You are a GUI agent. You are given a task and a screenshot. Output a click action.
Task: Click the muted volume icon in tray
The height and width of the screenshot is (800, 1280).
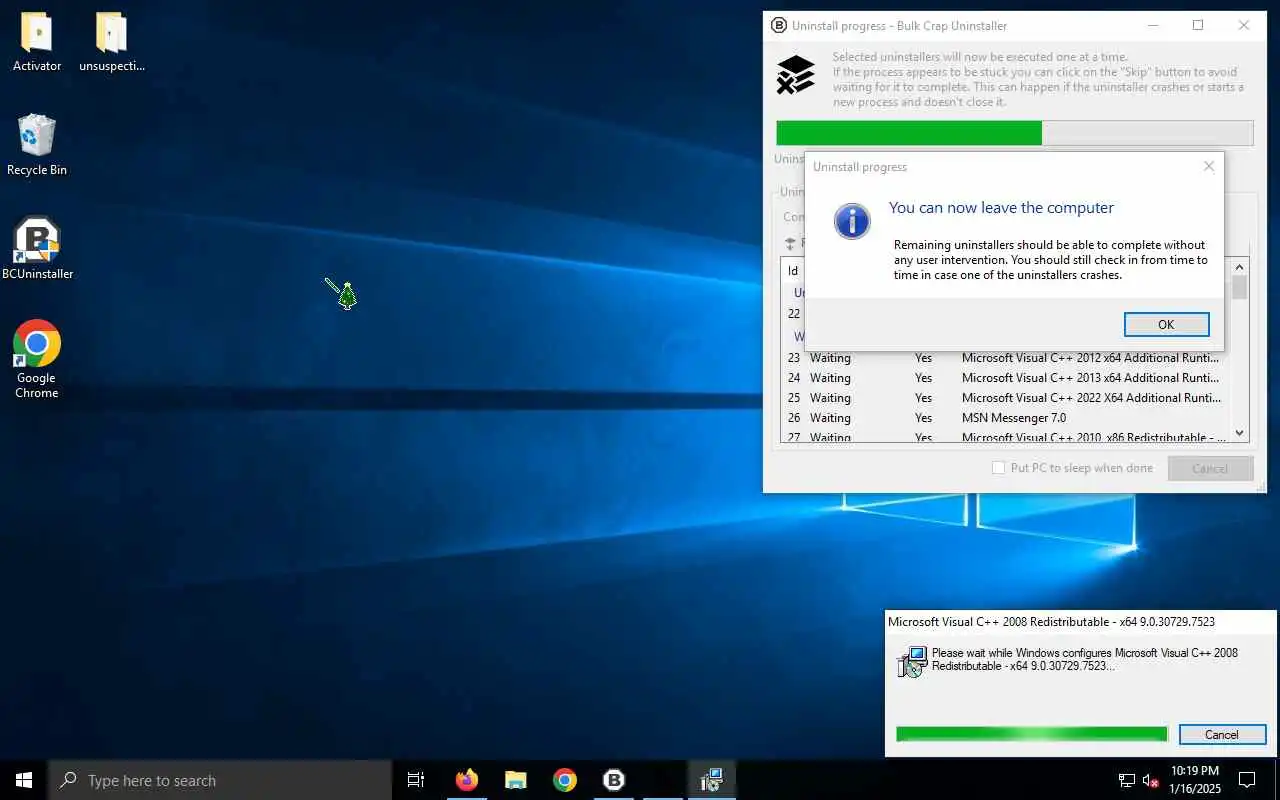[x=1151, y=780]
